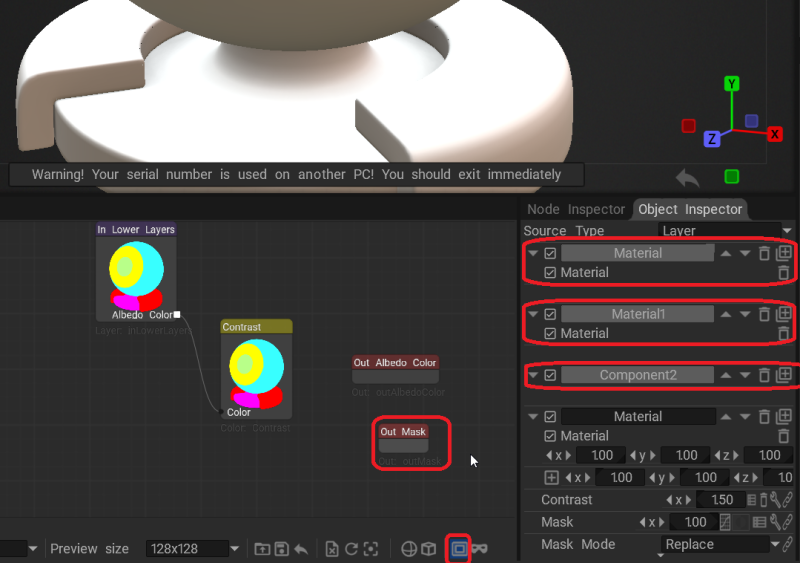Toggle the header checkbox of the Material layer above Material1
This screenshot has width=800, height=563.
click(550, 253)
